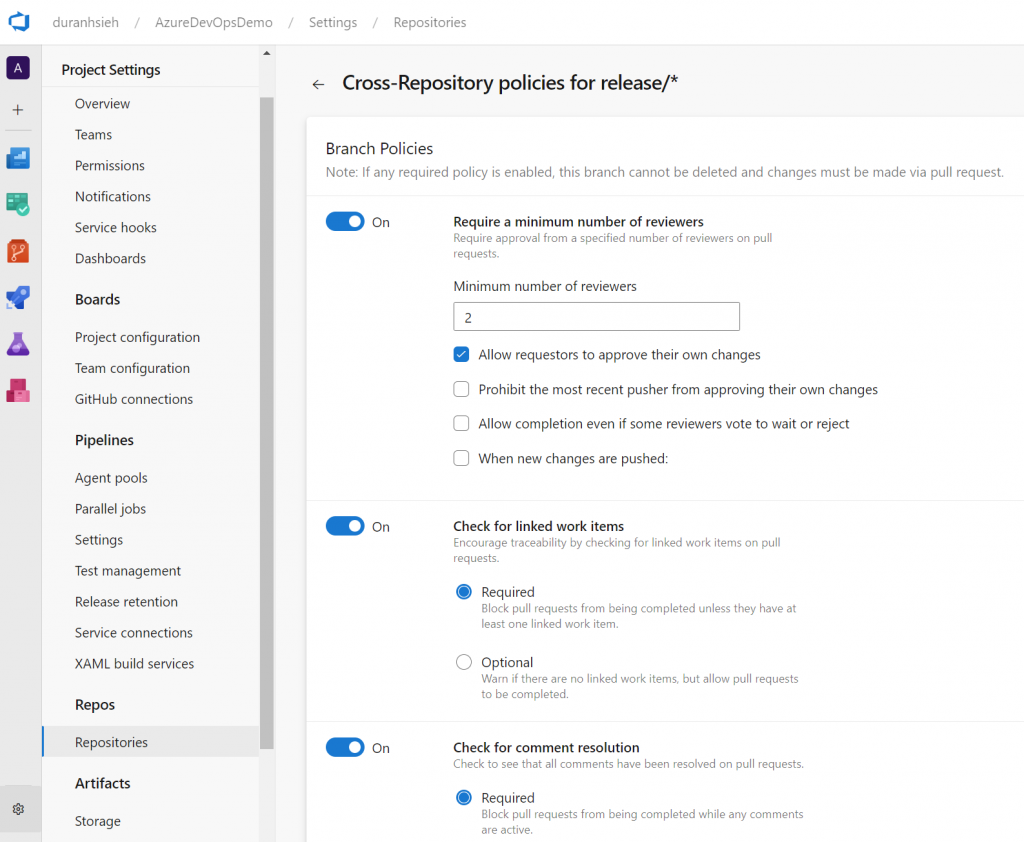Open the Test Plans flask icon
This screenshot has width=1024, height=842.
(18, 344)
